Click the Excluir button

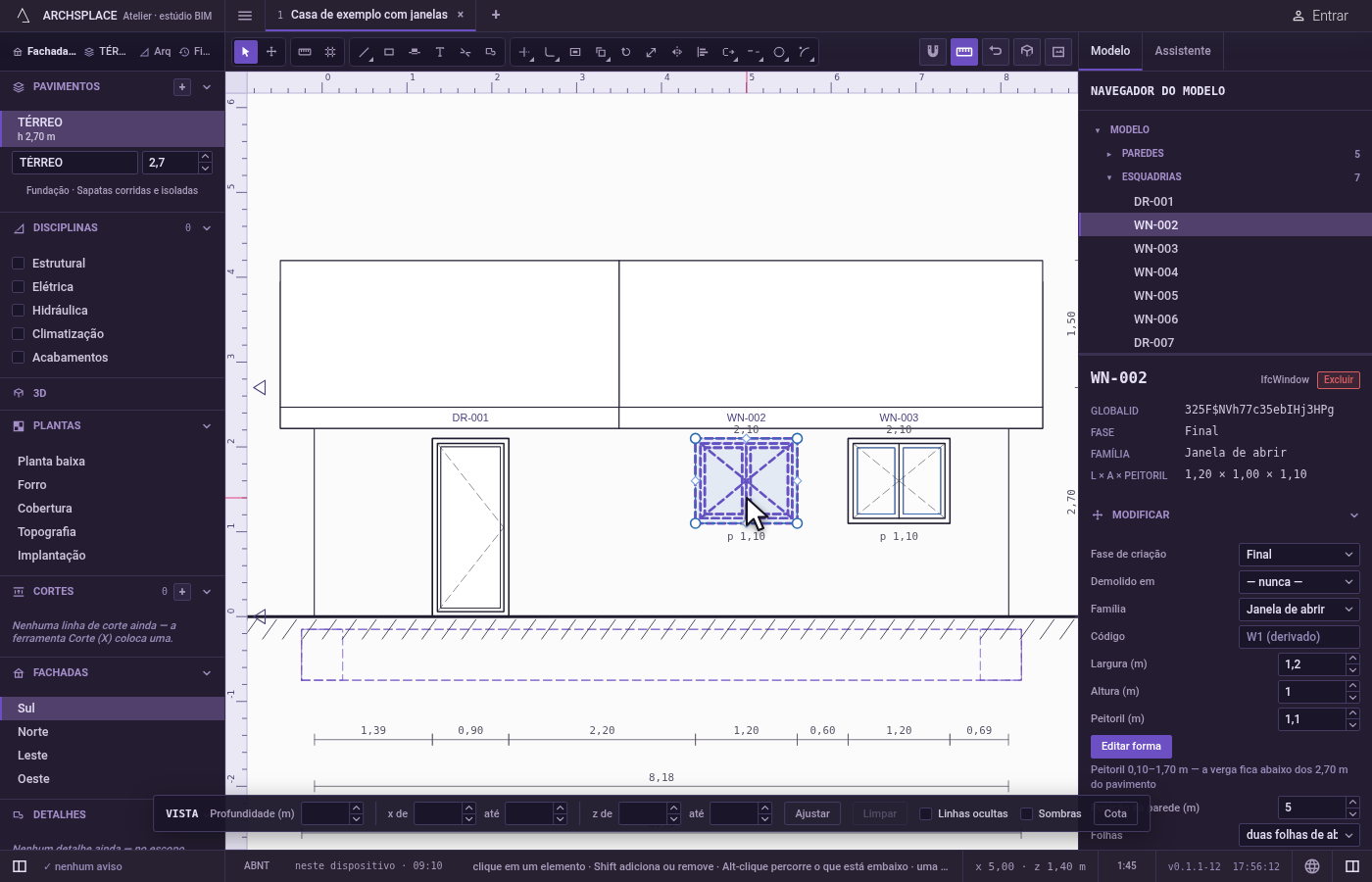[1339, 380]
